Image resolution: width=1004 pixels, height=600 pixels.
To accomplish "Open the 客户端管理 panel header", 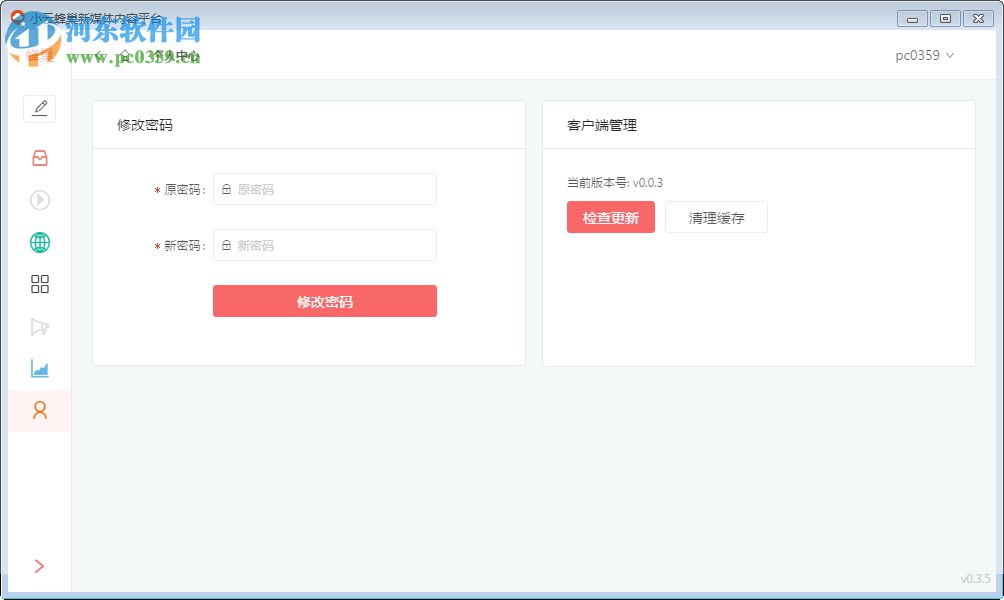I will point(602,125).
